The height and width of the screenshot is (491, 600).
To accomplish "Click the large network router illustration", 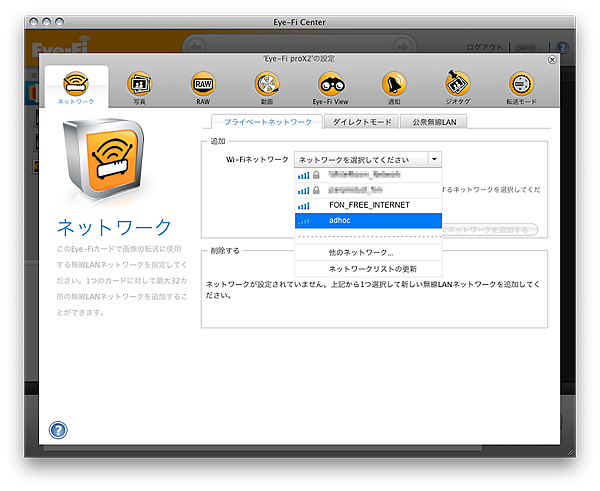I will pyautogui.click(x=103, y=160).
